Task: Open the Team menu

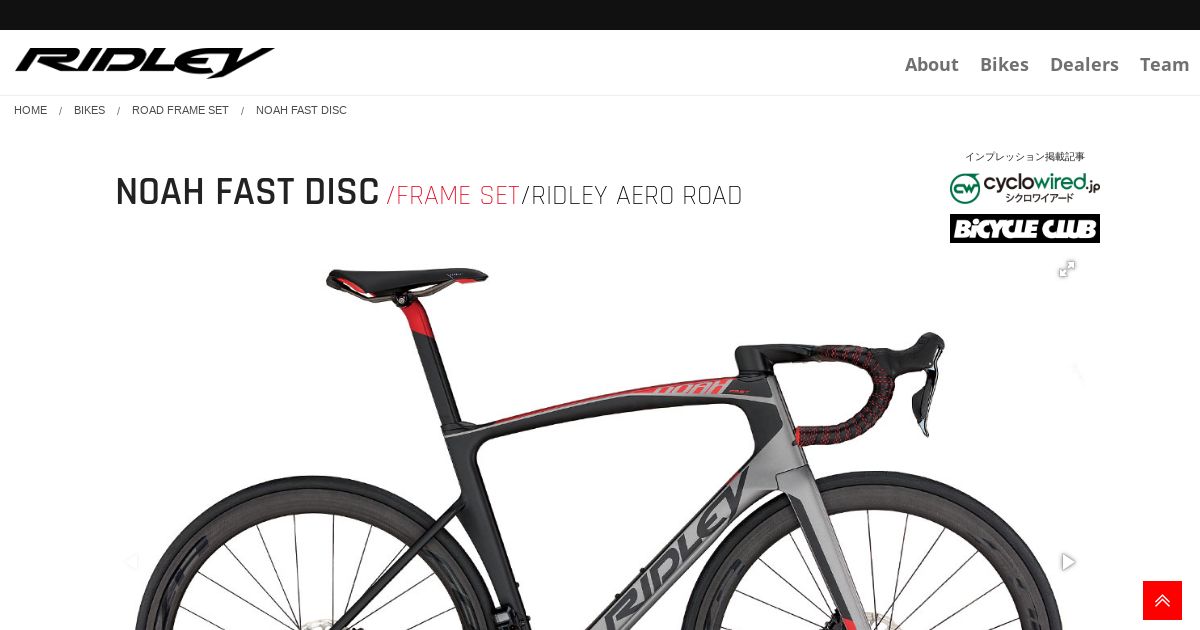Action: click(x=1165, y=64)
